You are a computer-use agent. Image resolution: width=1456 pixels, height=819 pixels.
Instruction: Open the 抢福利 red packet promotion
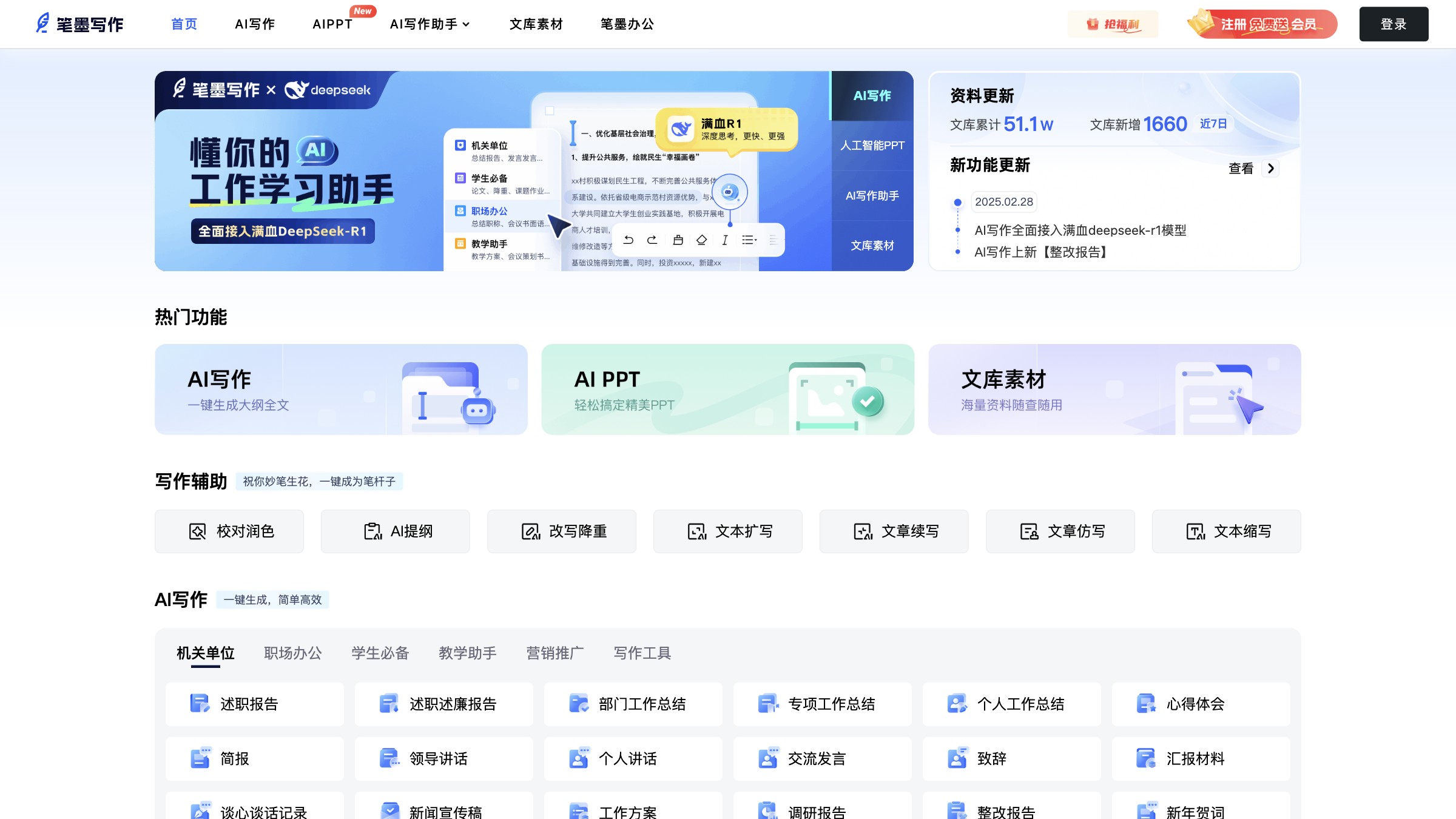(1113, 24)
